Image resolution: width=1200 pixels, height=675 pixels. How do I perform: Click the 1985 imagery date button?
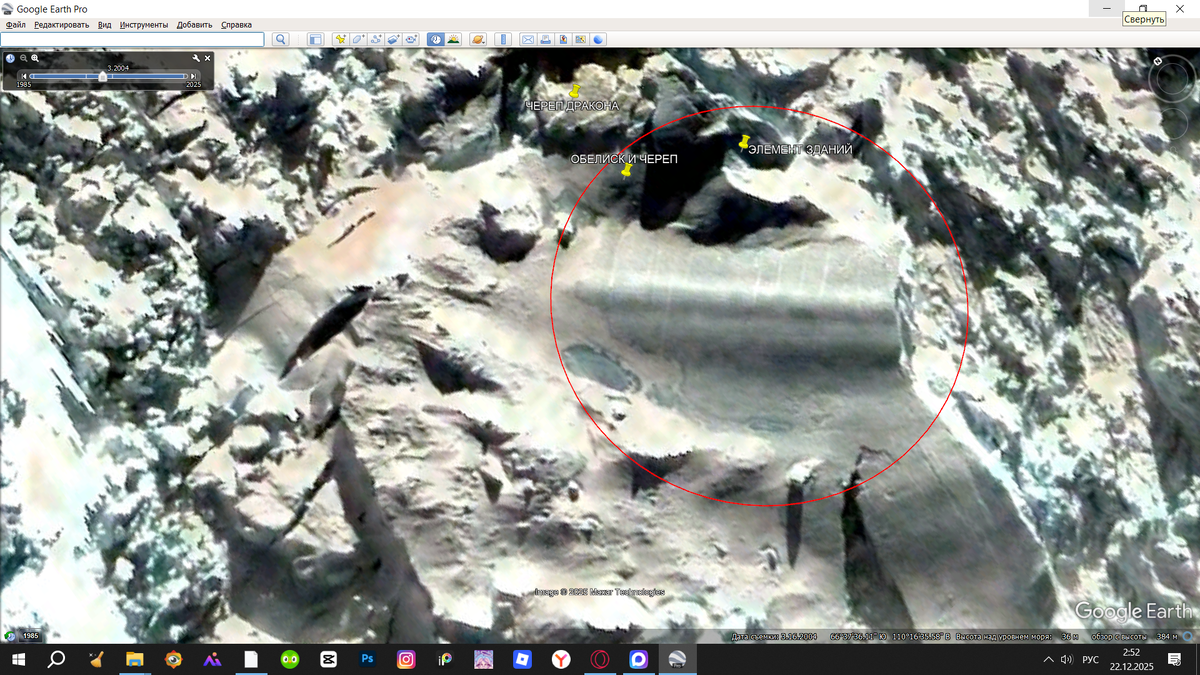point(30,636)
